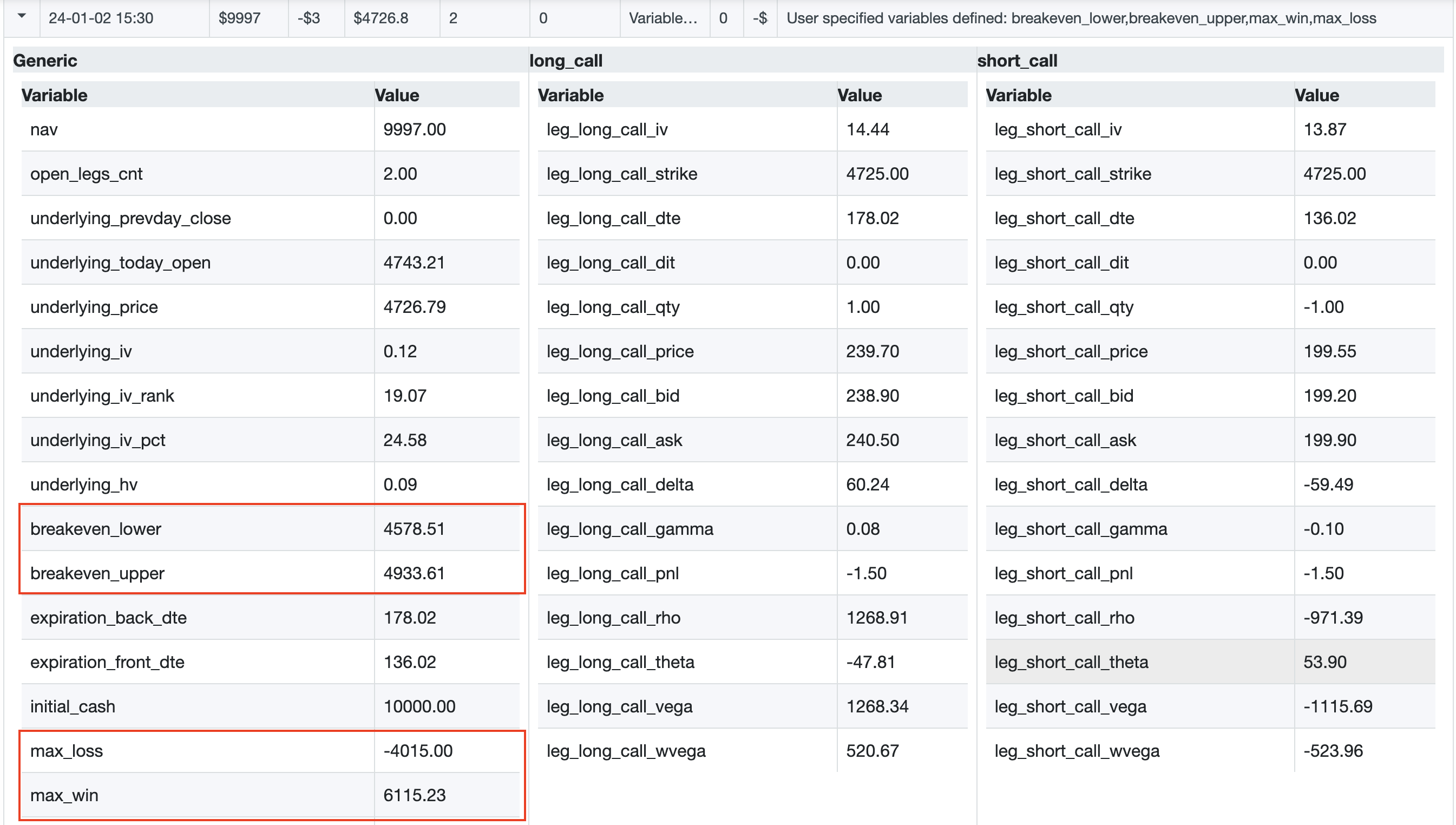The width and height of the screenshot is (1456, 825).
Task: Click the truncated Variable… cell in top row
Action: click(663, 18)
